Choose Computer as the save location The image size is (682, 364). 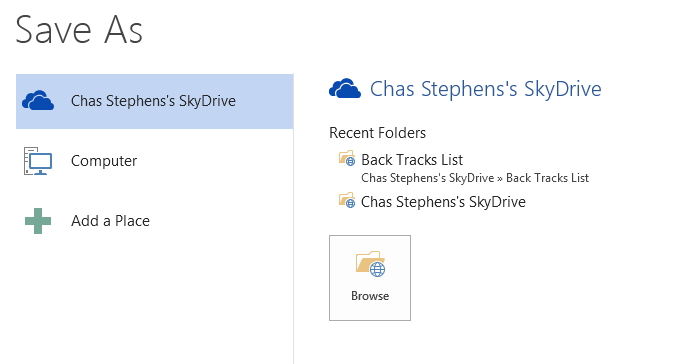[104, 161]
